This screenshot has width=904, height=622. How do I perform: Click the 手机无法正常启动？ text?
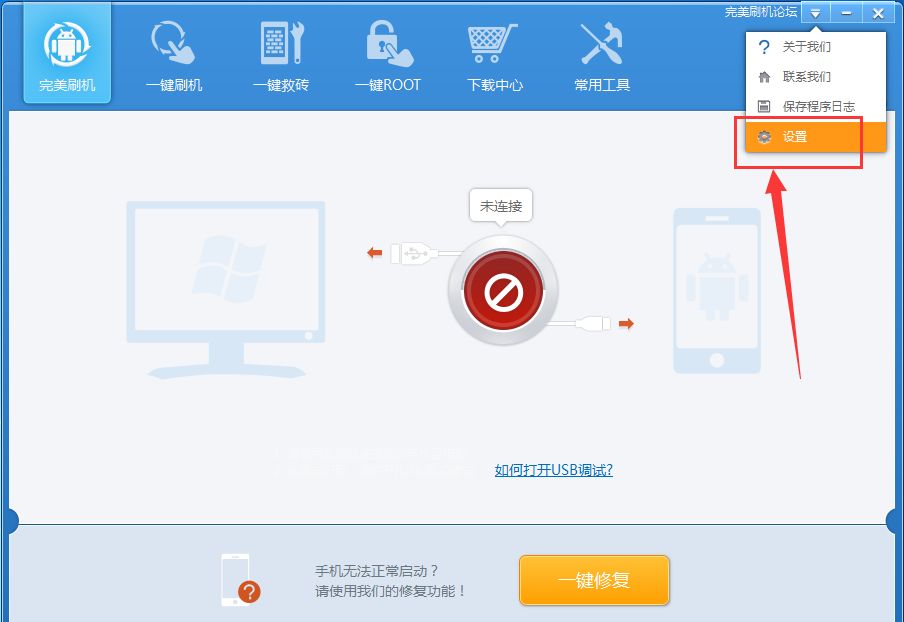(377, 571)
